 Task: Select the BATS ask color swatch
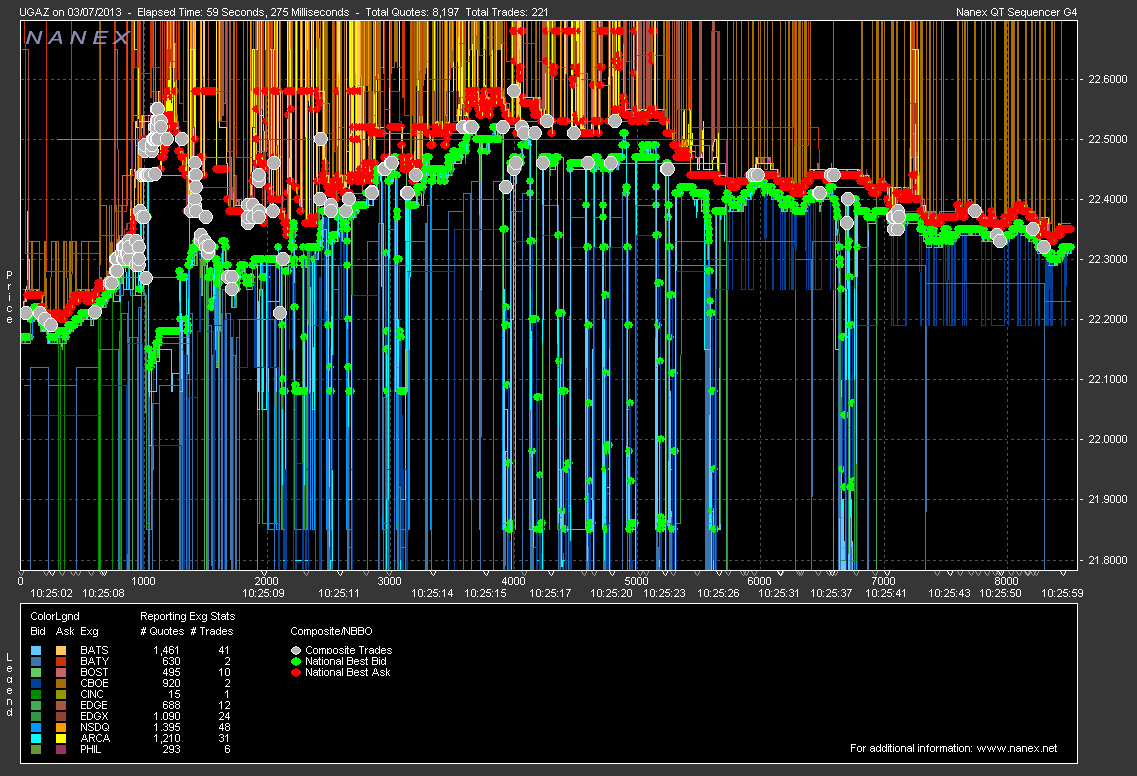point(61,651)
